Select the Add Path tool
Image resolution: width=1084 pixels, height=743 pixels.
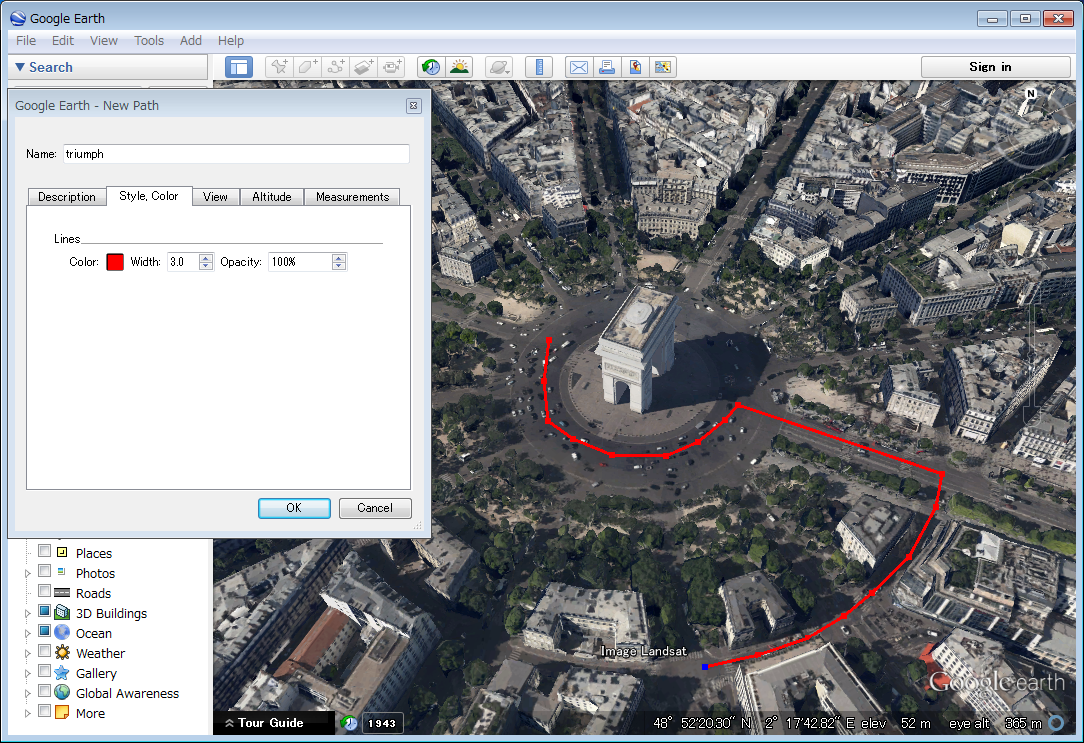pyautogui.click(x=336, y=67)
